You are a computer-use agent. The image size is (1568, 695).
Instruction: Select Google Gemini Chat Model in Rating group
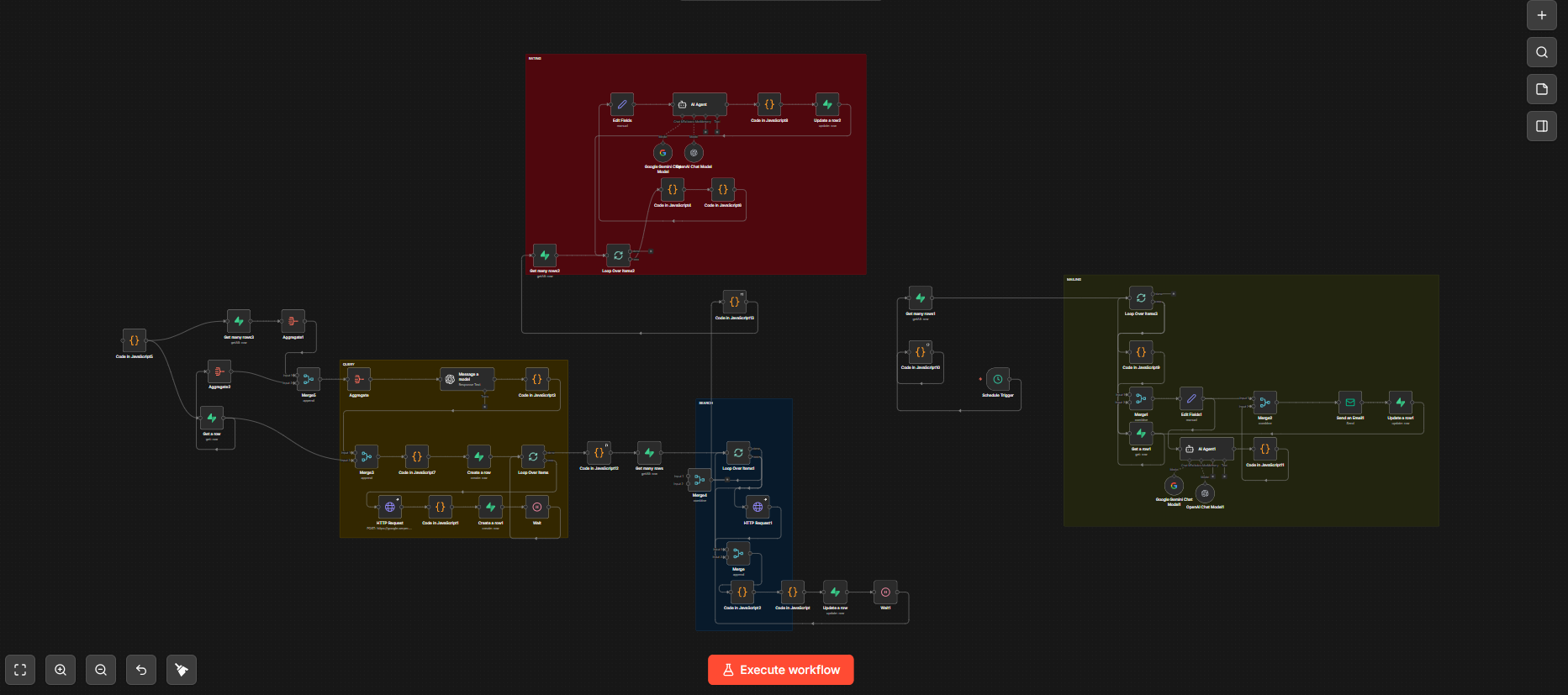(663, 152)
